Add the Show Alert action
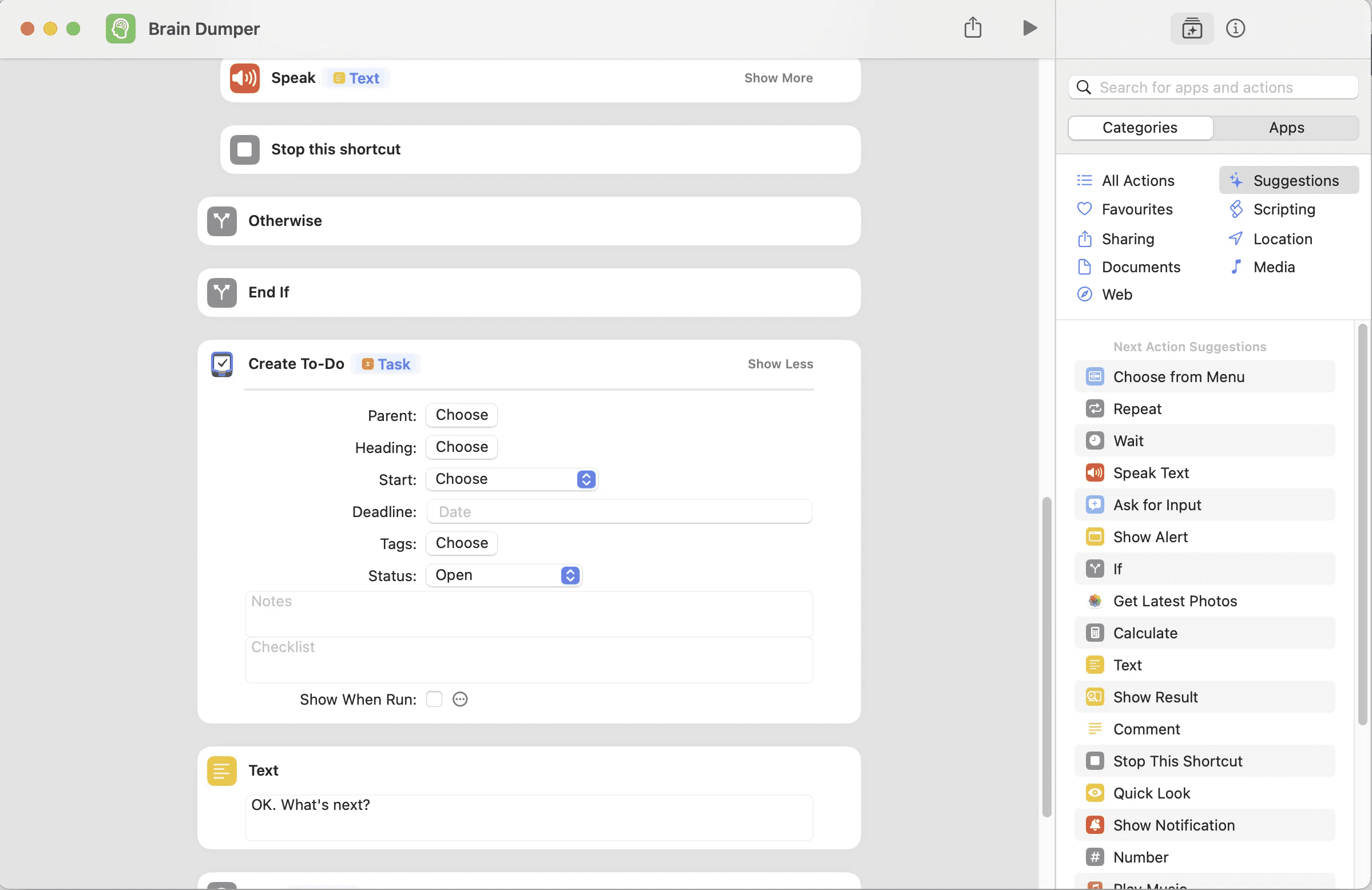This screenshot has height=890, width=1372. pos(1205,537)
